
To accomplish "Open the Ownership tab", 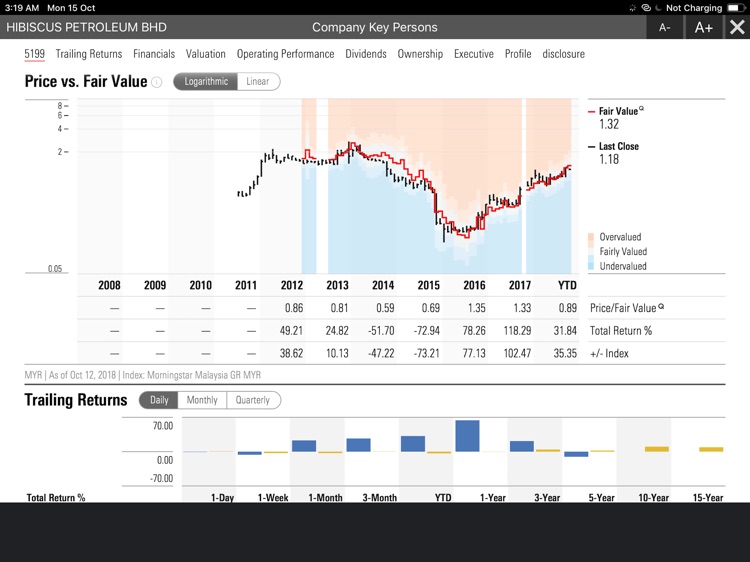I will 420,54.
